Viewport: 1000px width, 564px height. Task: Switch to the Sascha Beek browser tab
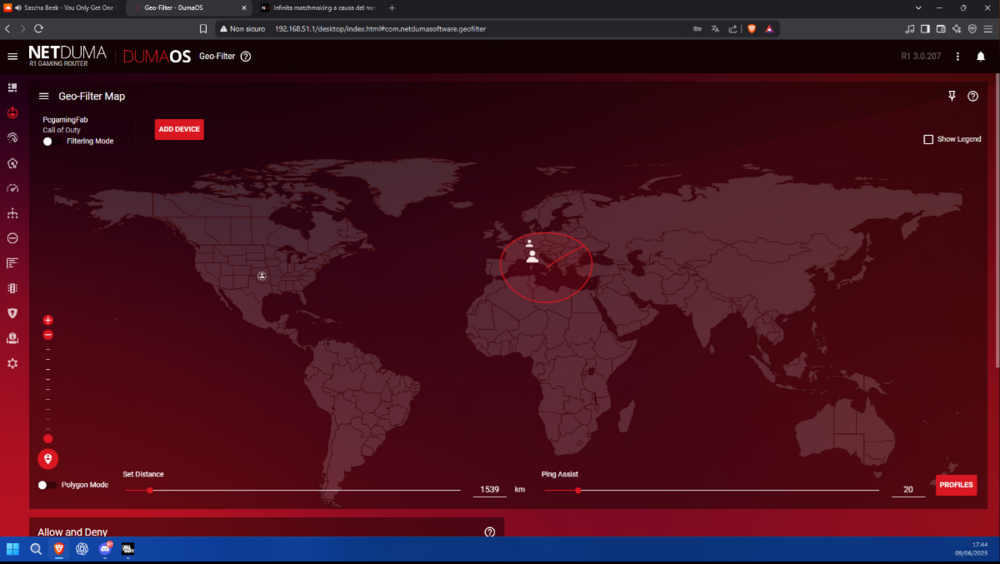coord(62,8)
